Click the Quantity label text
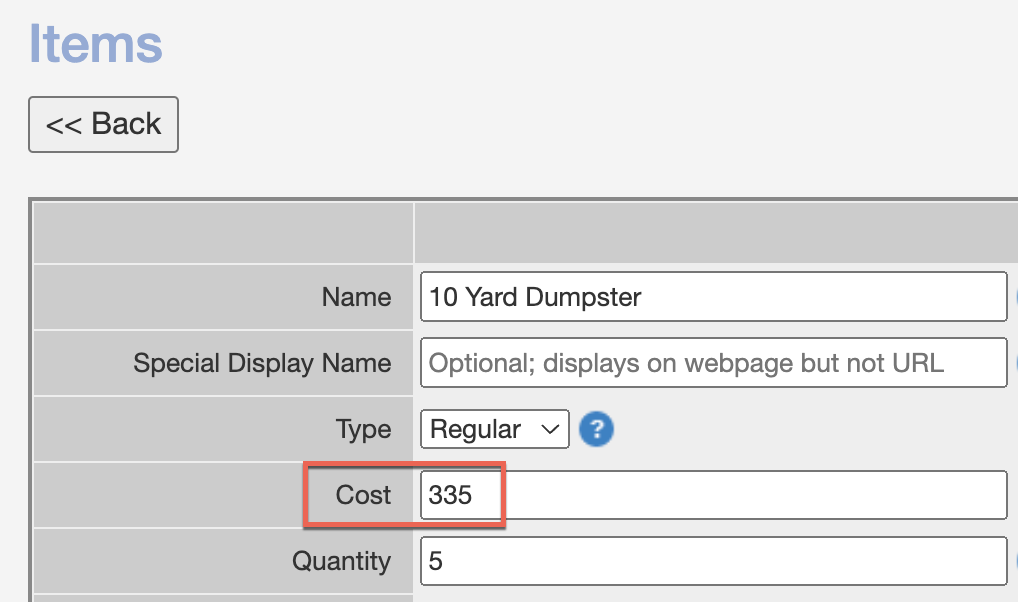This screenshot has height=602, width=1018. click(341, 561)
